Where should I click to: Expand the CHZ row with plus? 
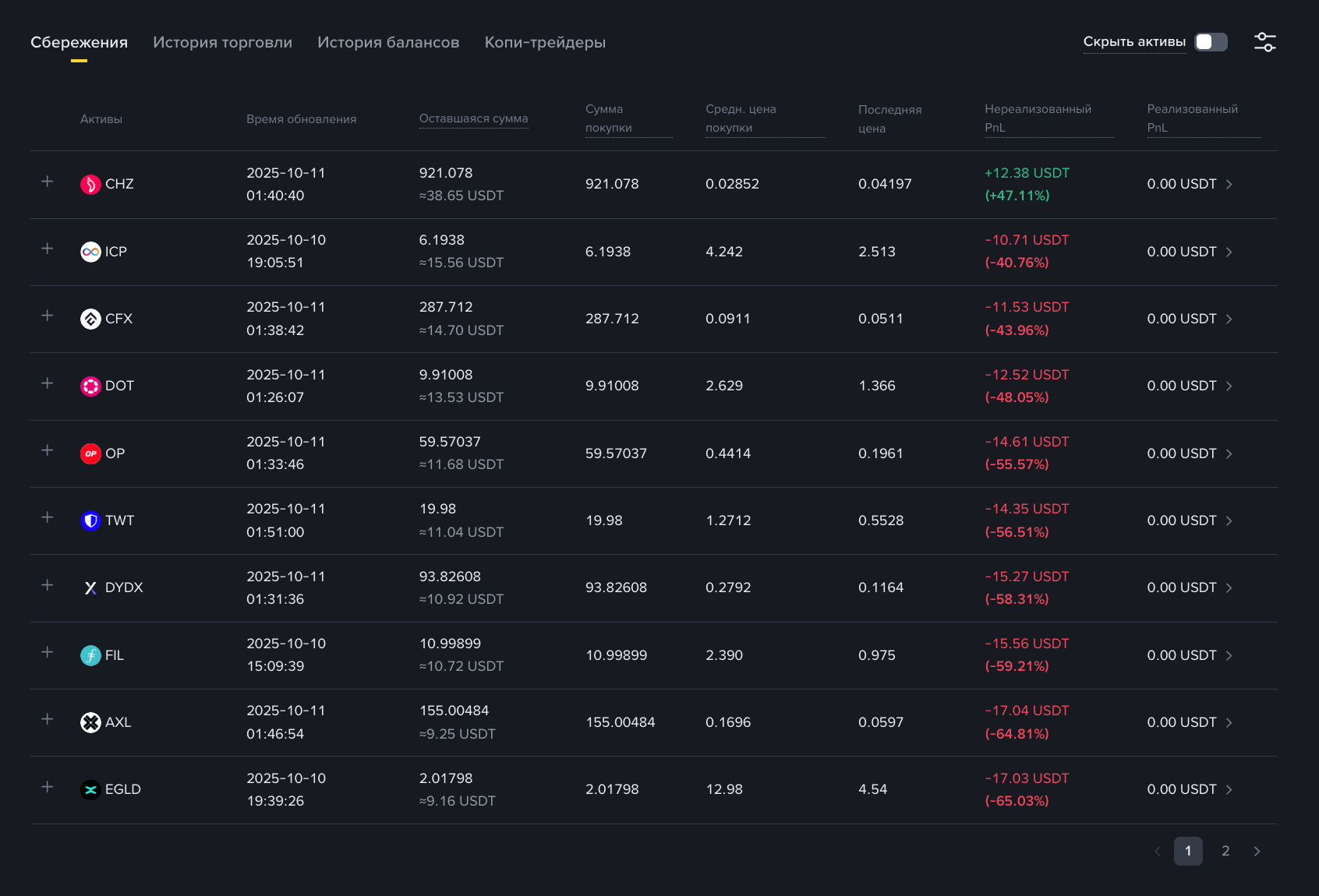[x=48, y=182]
